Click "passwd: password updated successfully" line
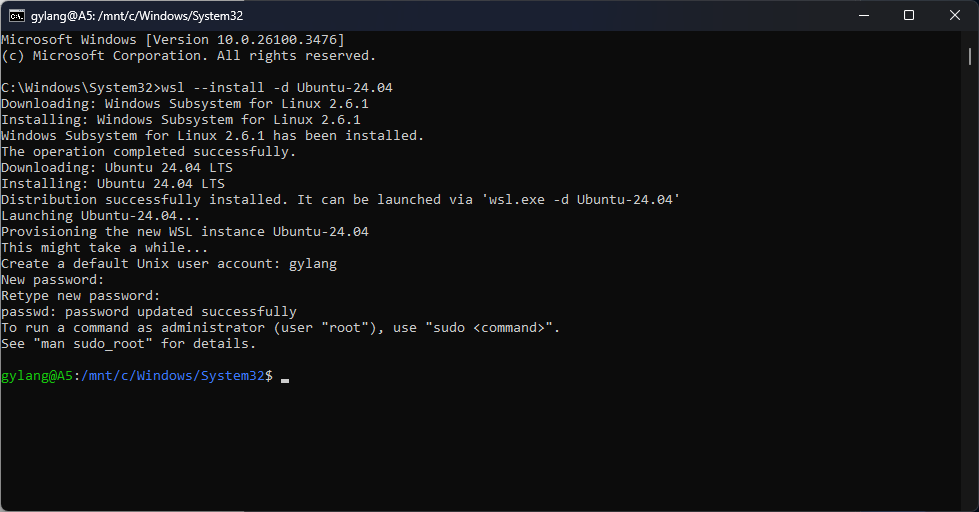This screenshot has height=512, width=979. [148, 312]
